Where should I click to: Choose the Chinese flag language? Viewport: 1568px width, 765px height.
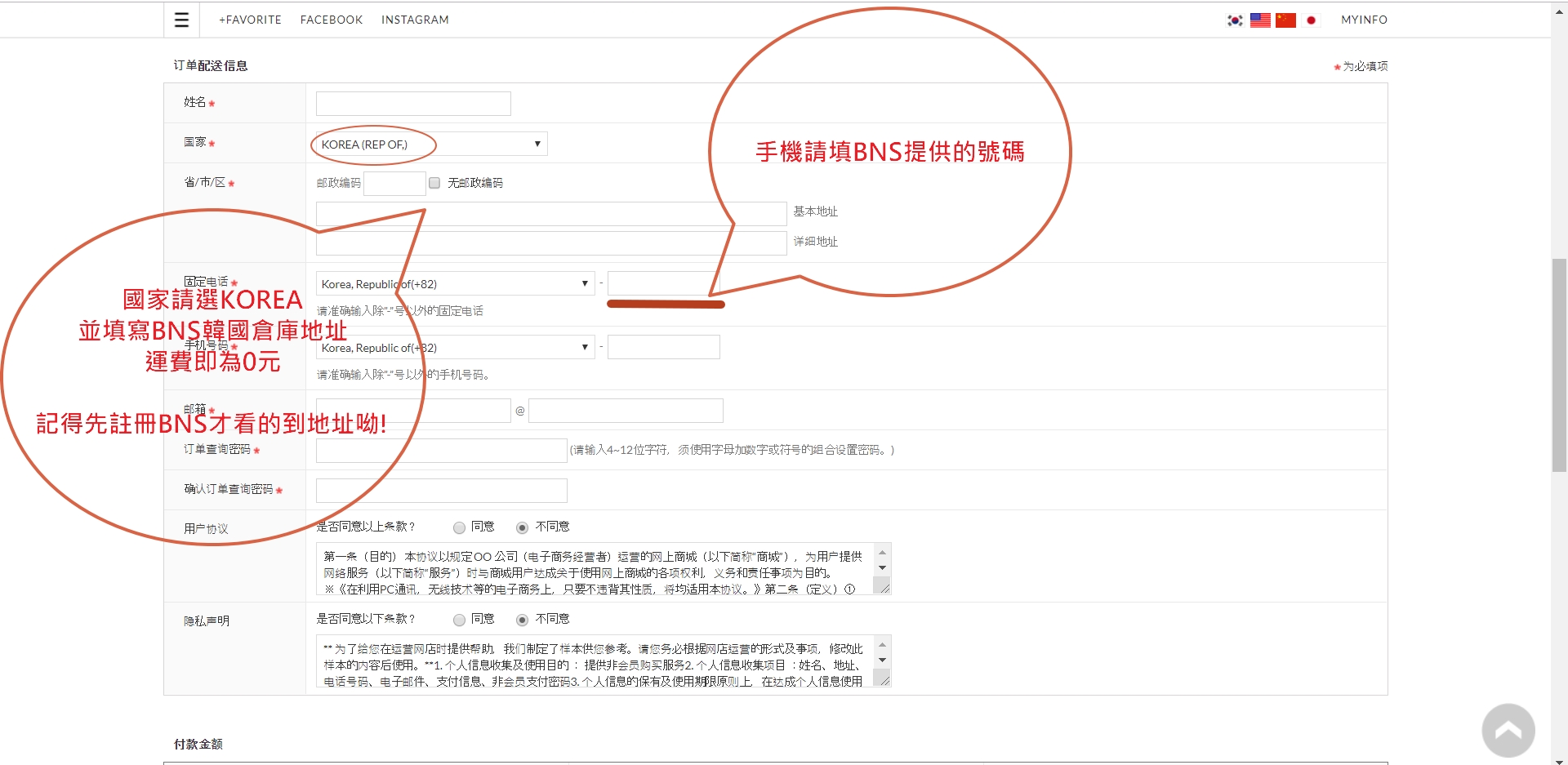click(x=1285, y=20)
